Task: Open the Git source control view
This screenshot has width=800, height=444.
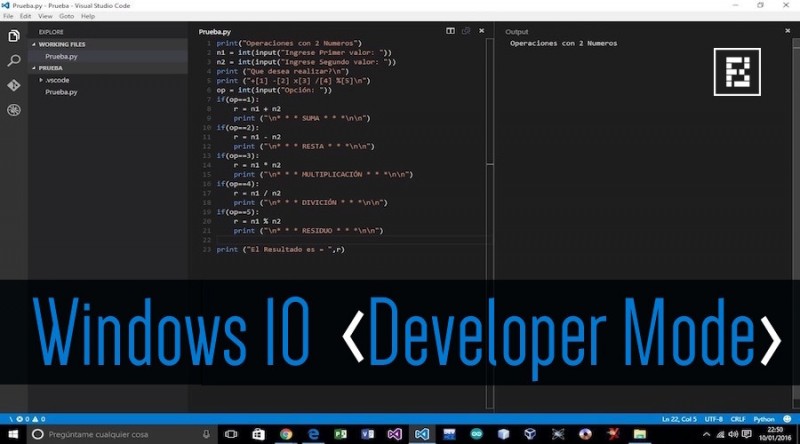Action: (14, 85)
